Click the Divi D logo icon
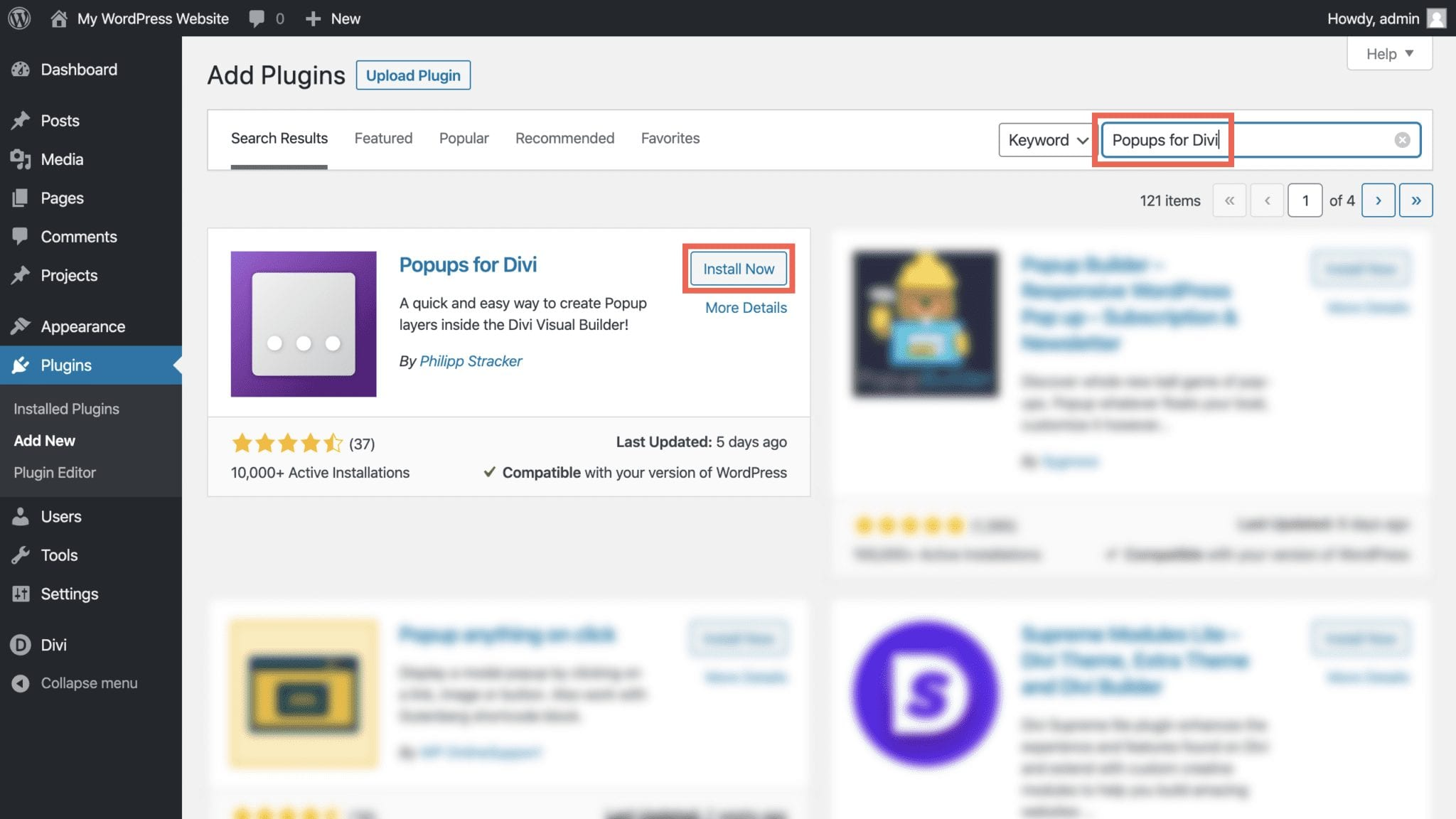1456x819 pixels. 21,645
